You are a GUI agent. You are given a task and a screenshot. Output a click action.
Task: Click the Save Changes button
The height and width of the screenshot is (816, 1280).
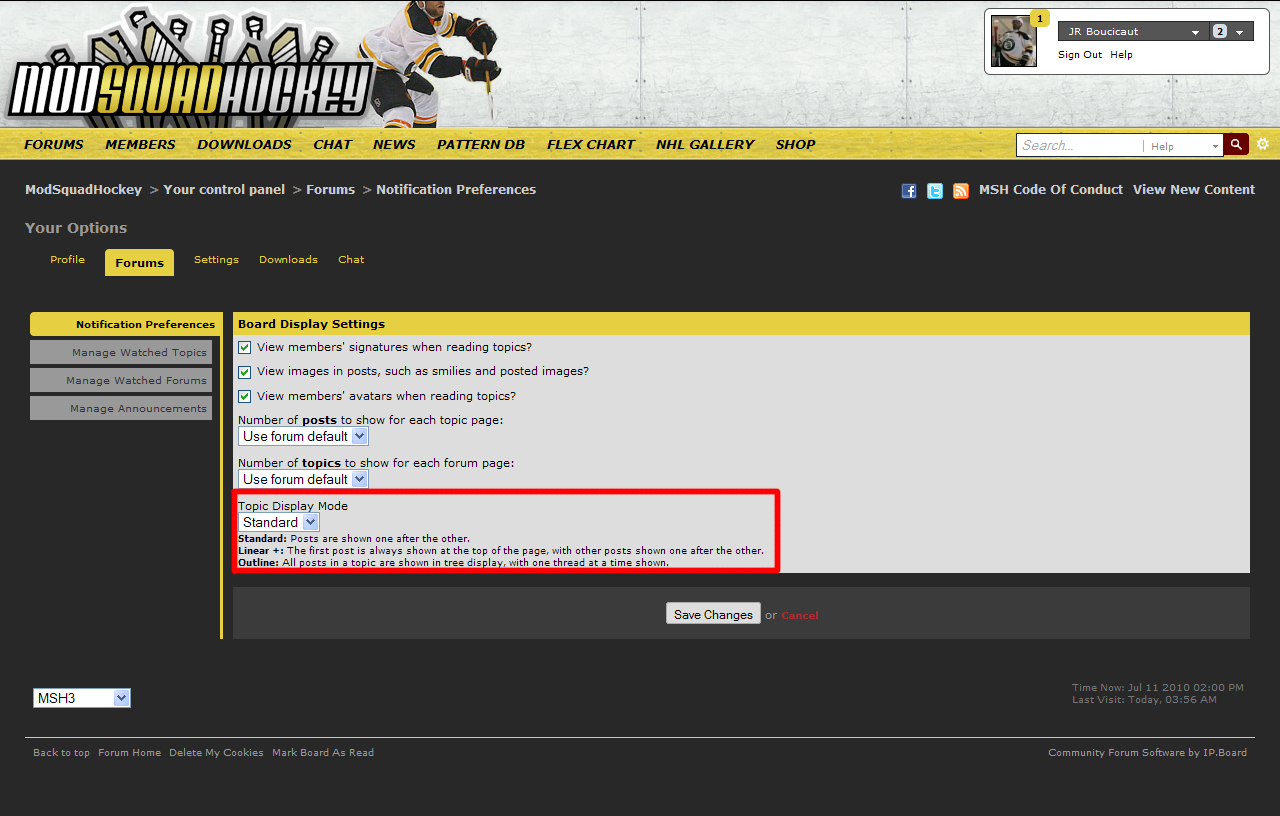pyautogui.click(x=713, y=614)
